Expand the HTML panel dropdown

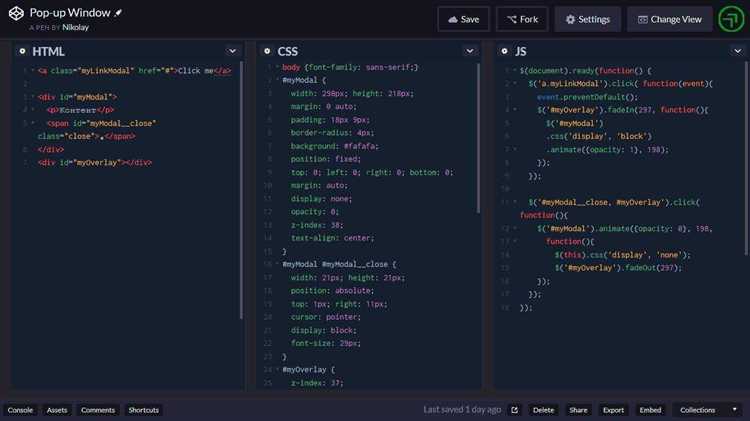coord(232,51)
